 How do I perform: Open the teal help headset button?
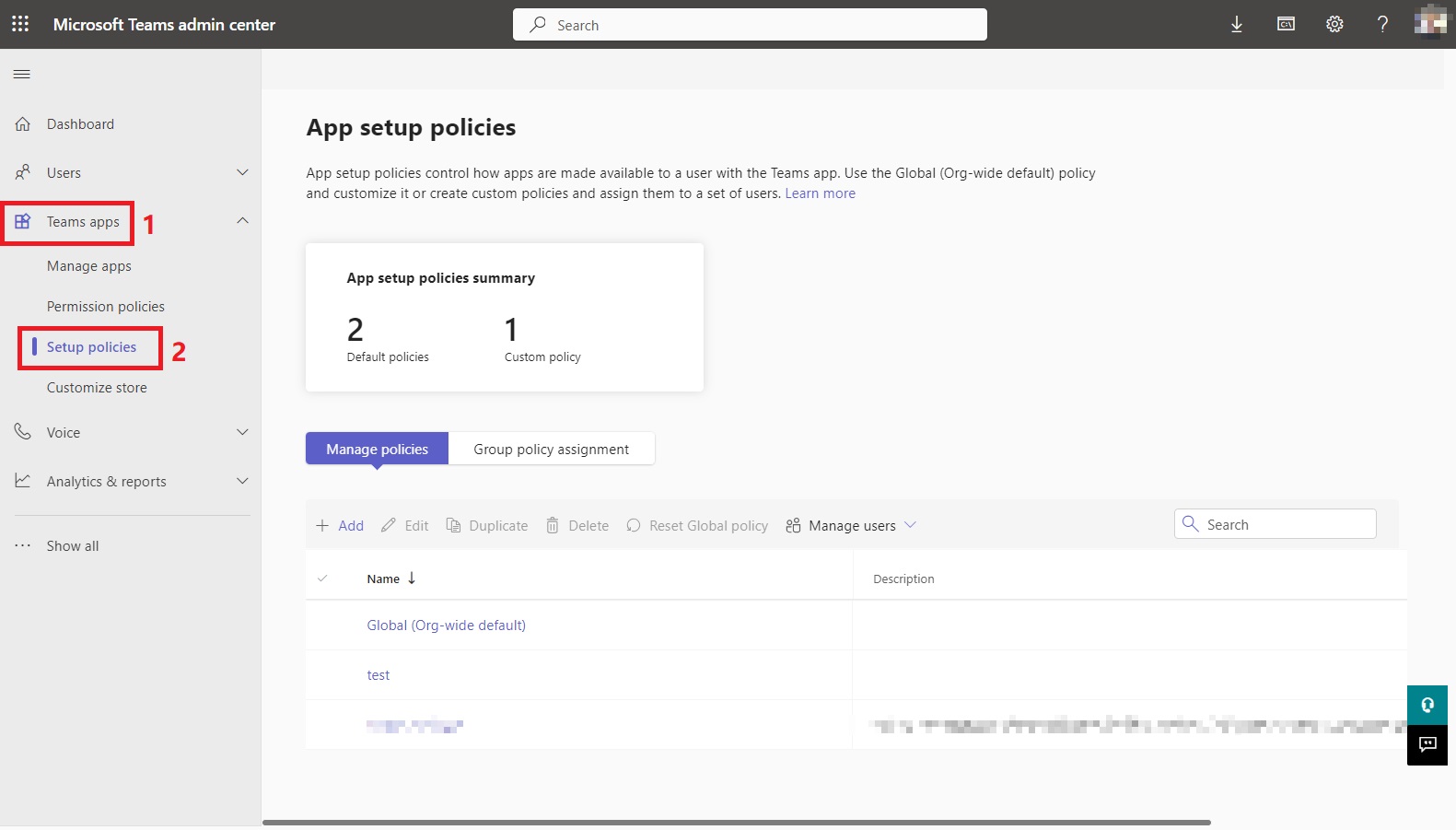point(1427,705)
